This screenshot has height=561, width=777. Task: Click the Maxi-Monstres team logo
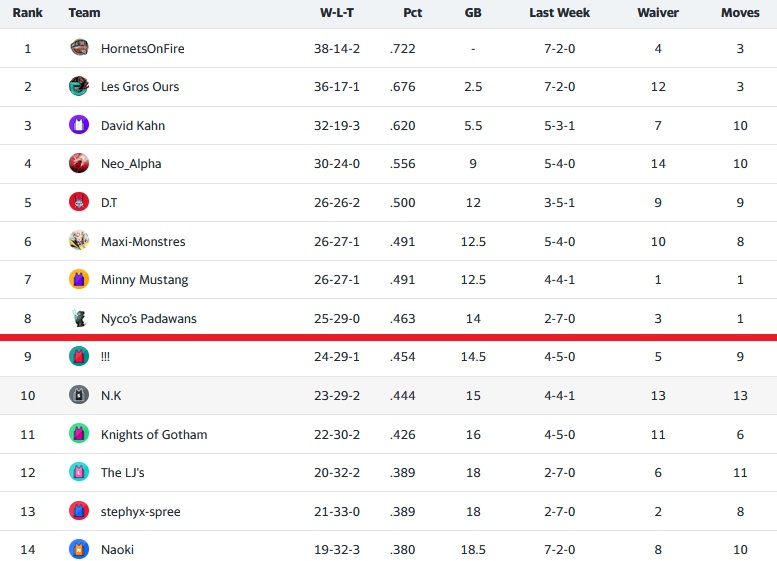[79, 241]
